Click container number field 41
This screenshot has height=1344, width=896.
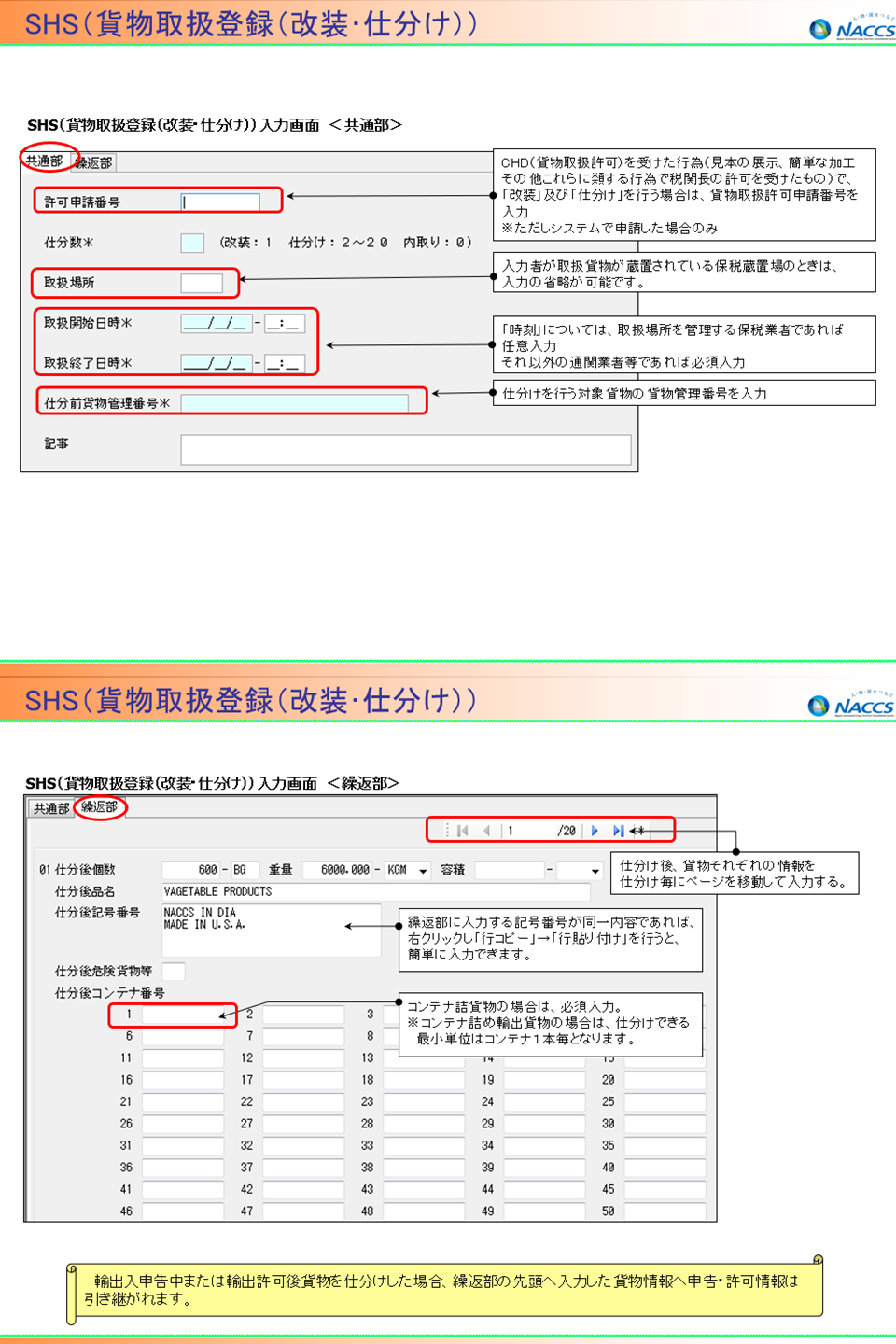pos(183,1190)
